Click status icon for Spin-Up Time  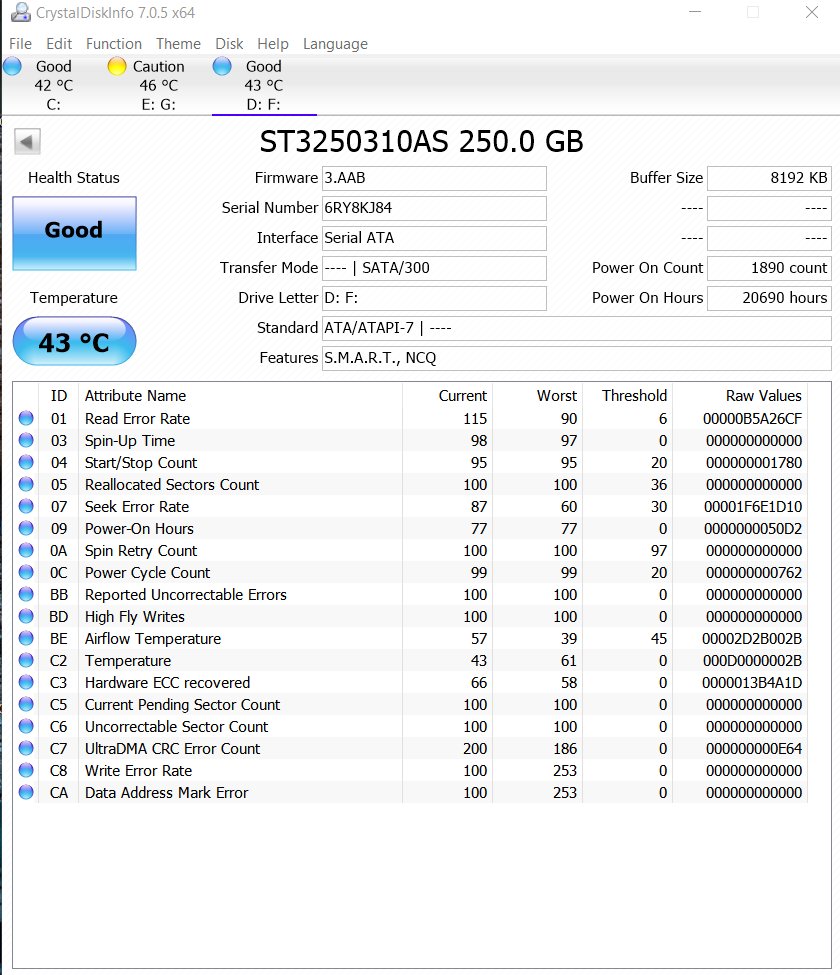coord(26,440)
